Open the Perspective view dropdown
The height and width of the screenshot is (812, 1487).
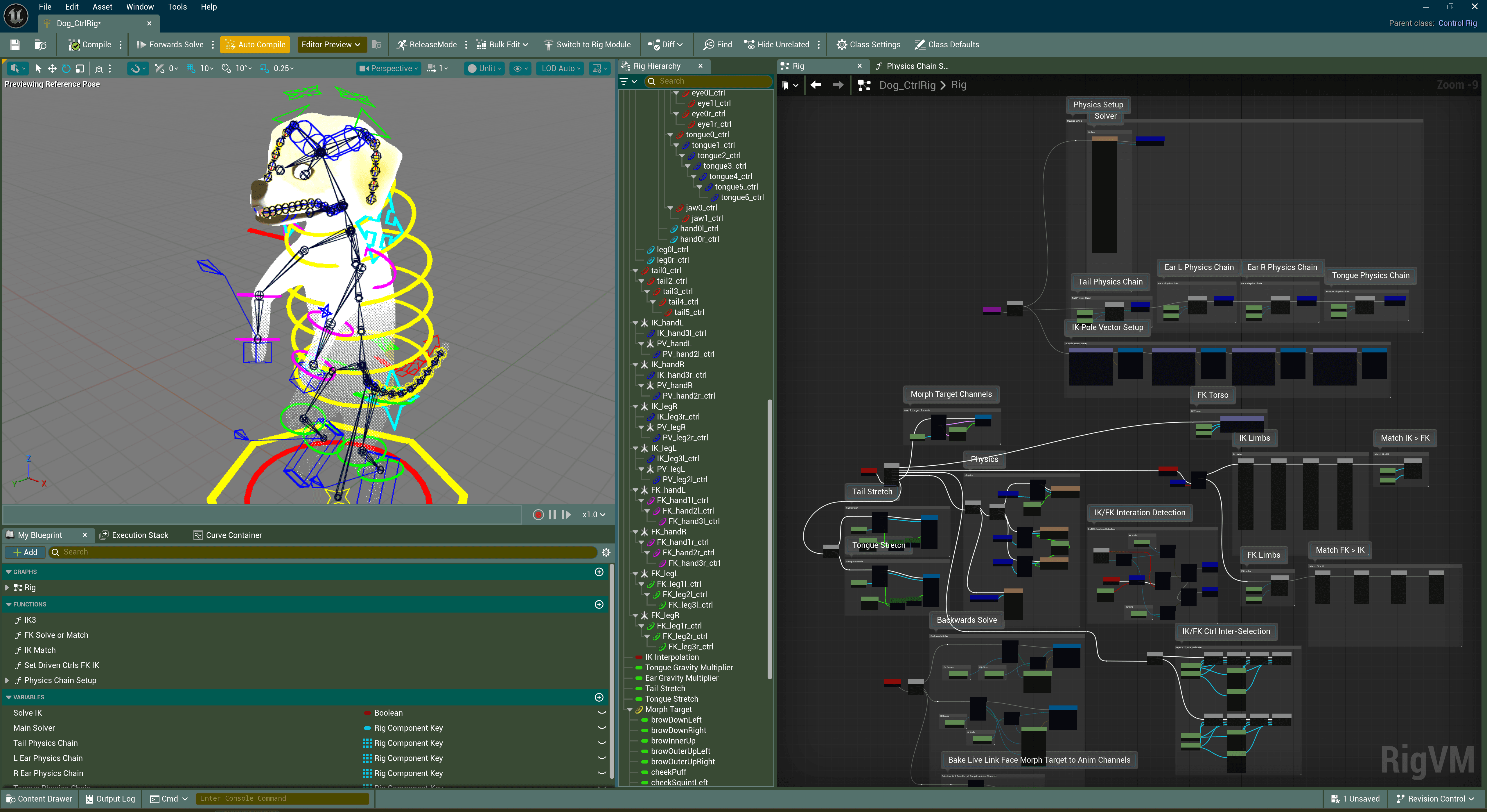389,68
